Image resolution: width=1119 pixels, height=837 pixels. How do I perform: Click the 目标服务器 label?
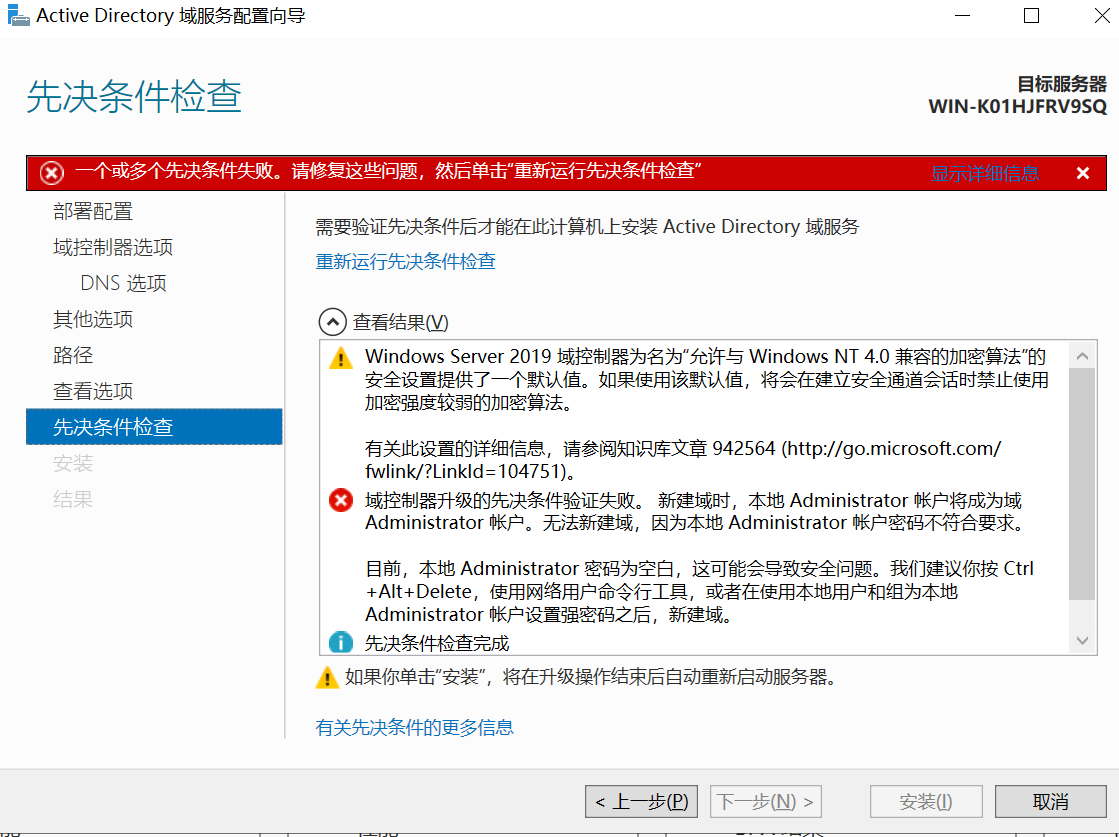click(x=1062, y=84)
